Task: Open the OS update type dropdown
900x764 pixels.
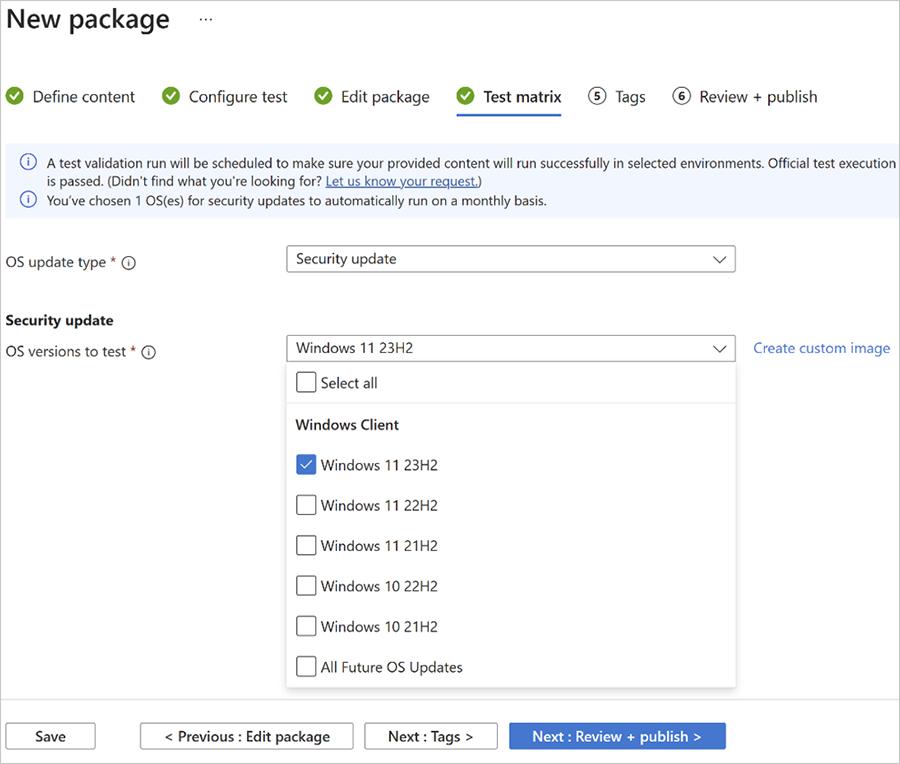Action: click(510, 259)
